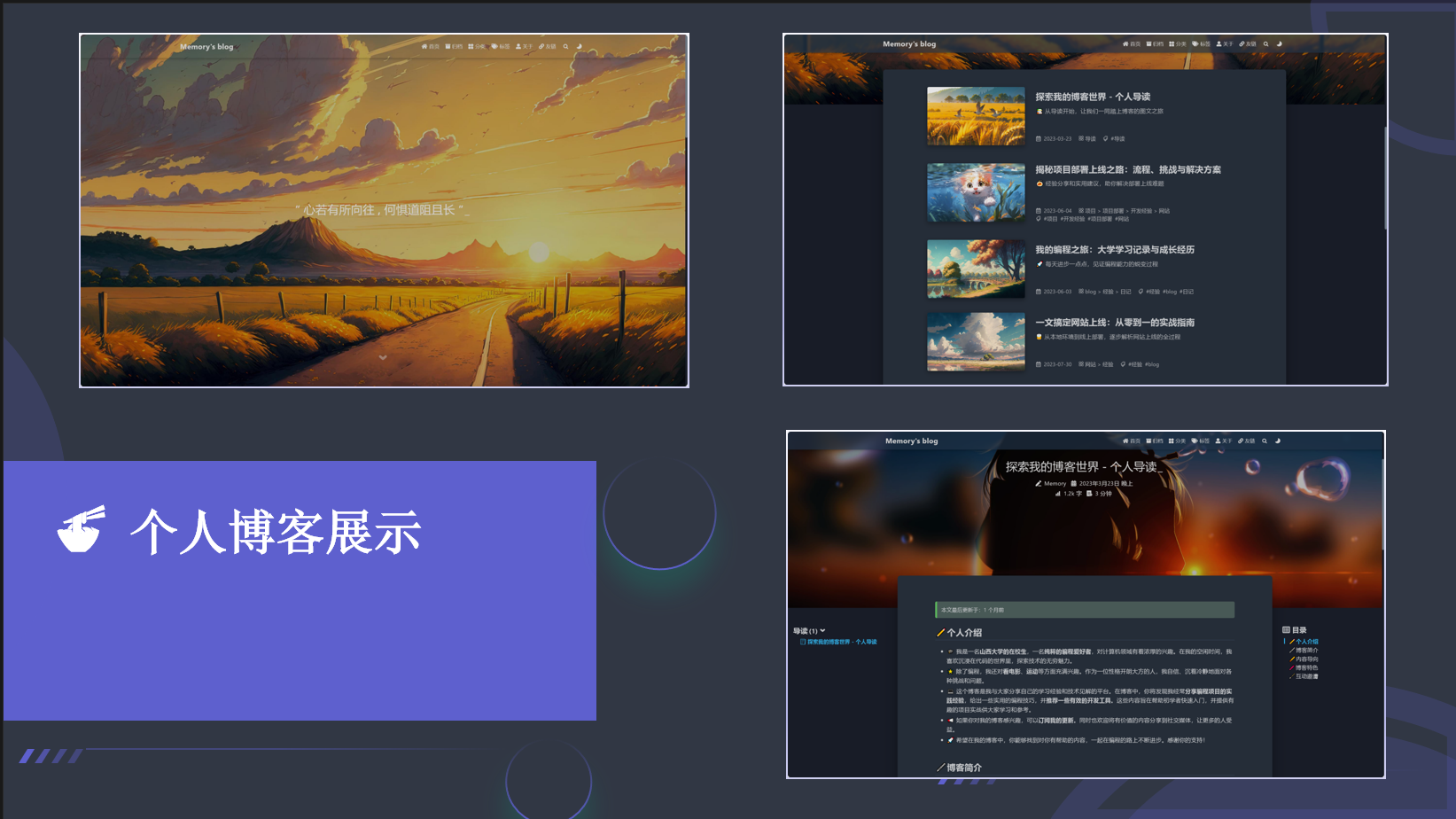Image resolution: width=1456 pixels, height=819 pixels.
Task: Click the 个人博客展示 slide title
Action: point(276,532)
